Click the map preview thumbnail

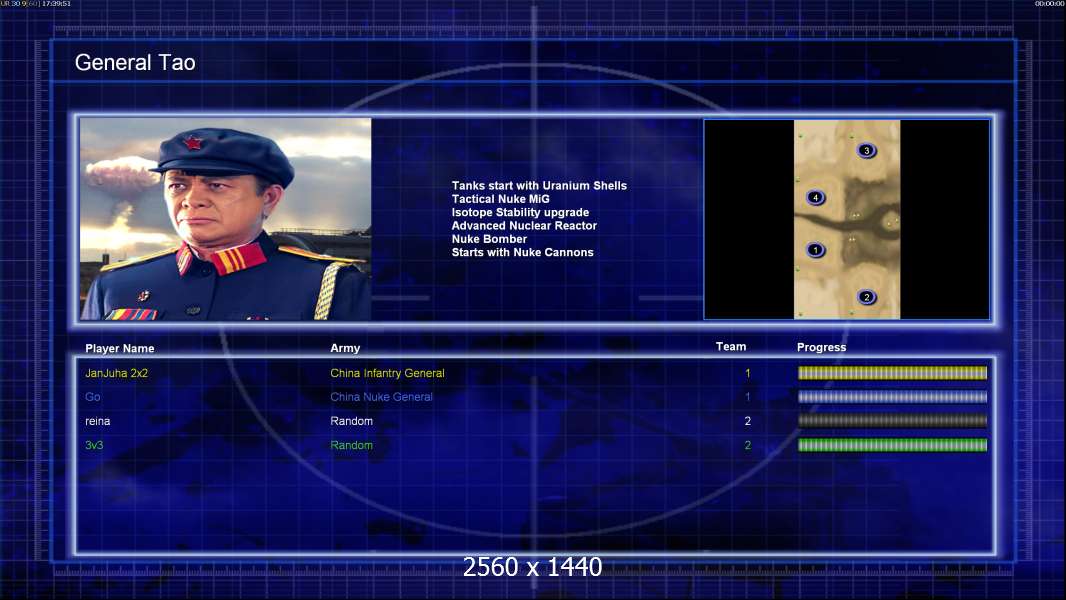(x=846, y=219)
